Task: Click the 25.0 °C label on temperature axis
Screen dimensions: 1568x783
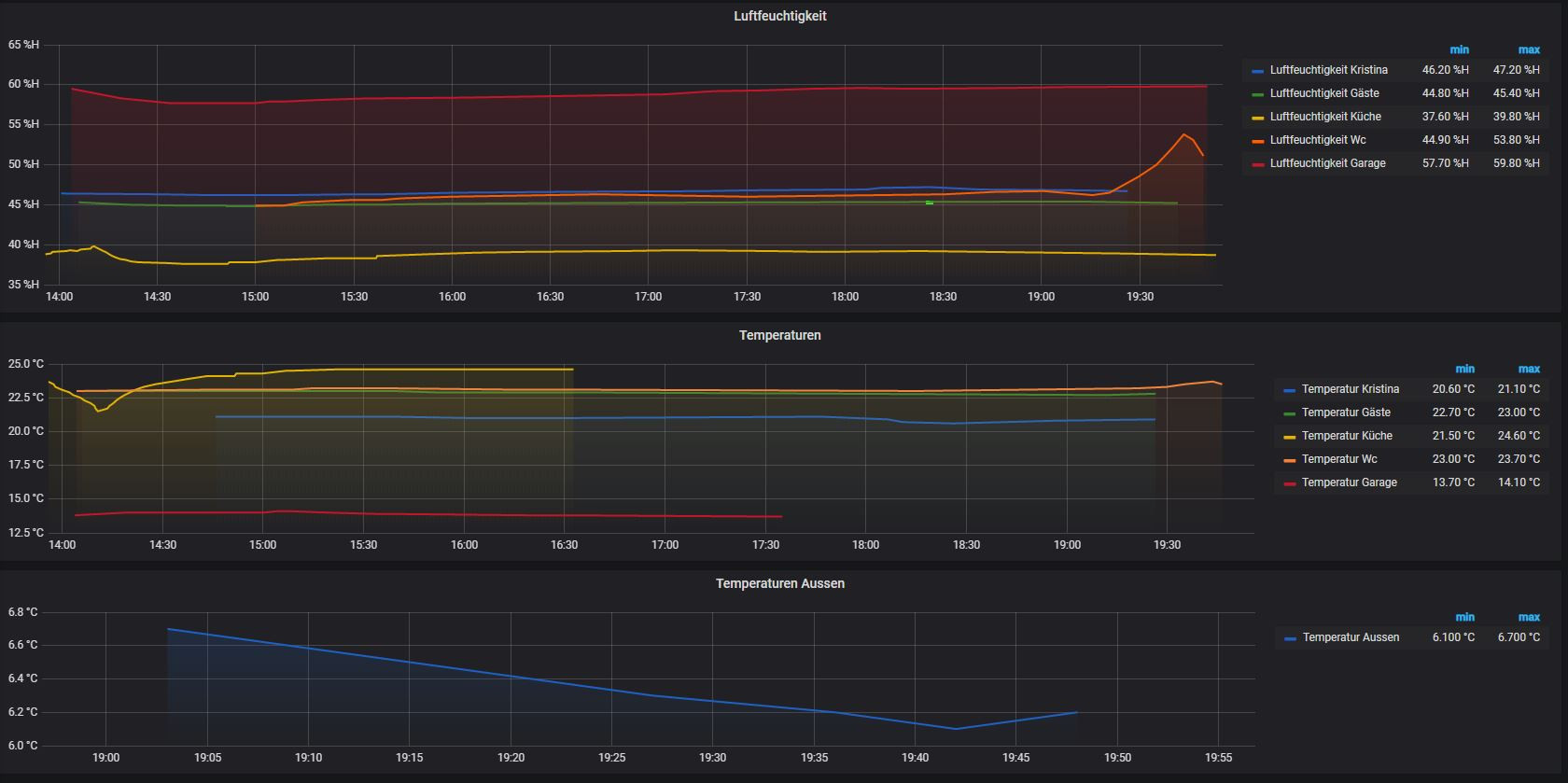Action: click(26, 364)
